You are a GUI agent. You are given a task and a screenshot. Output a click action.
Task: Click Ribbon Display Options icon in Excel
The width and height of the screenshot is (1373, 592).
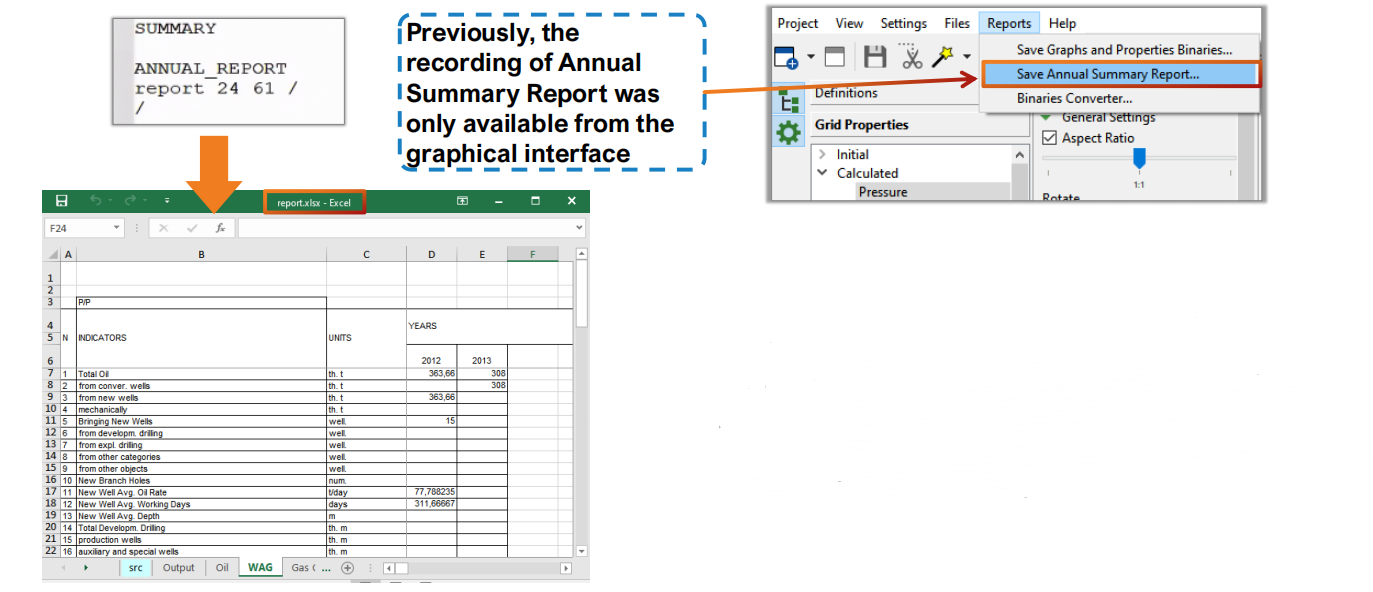point(463,201)
